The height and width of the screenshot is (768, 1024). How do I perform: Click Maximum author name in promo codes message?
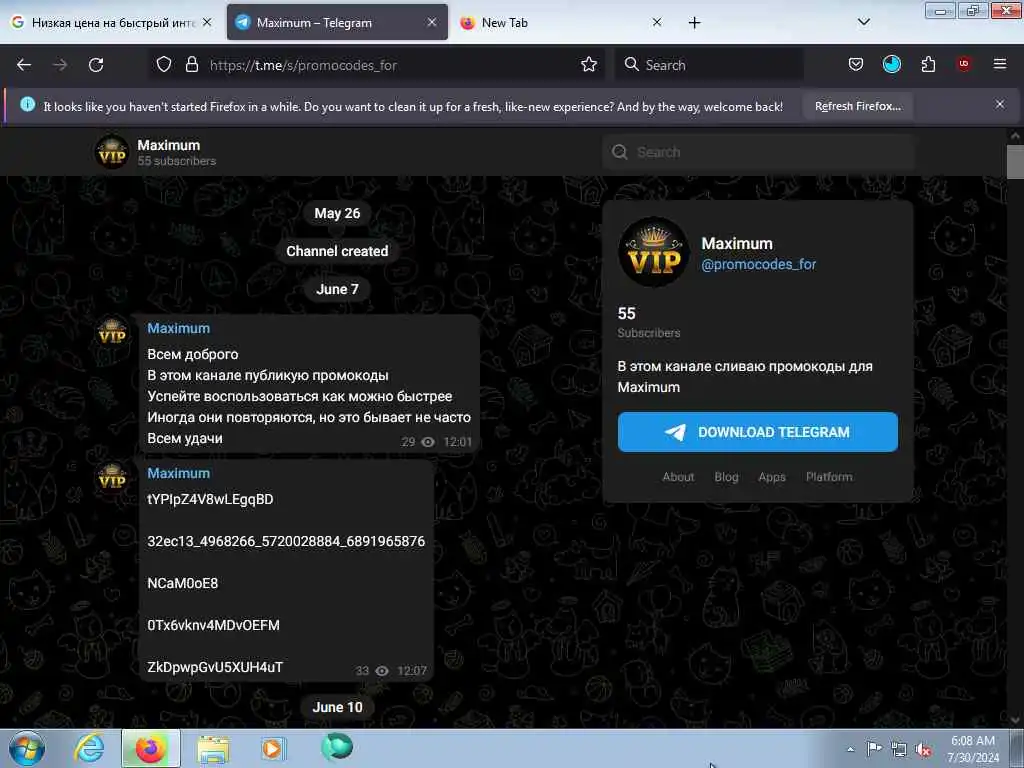(178, 473)
